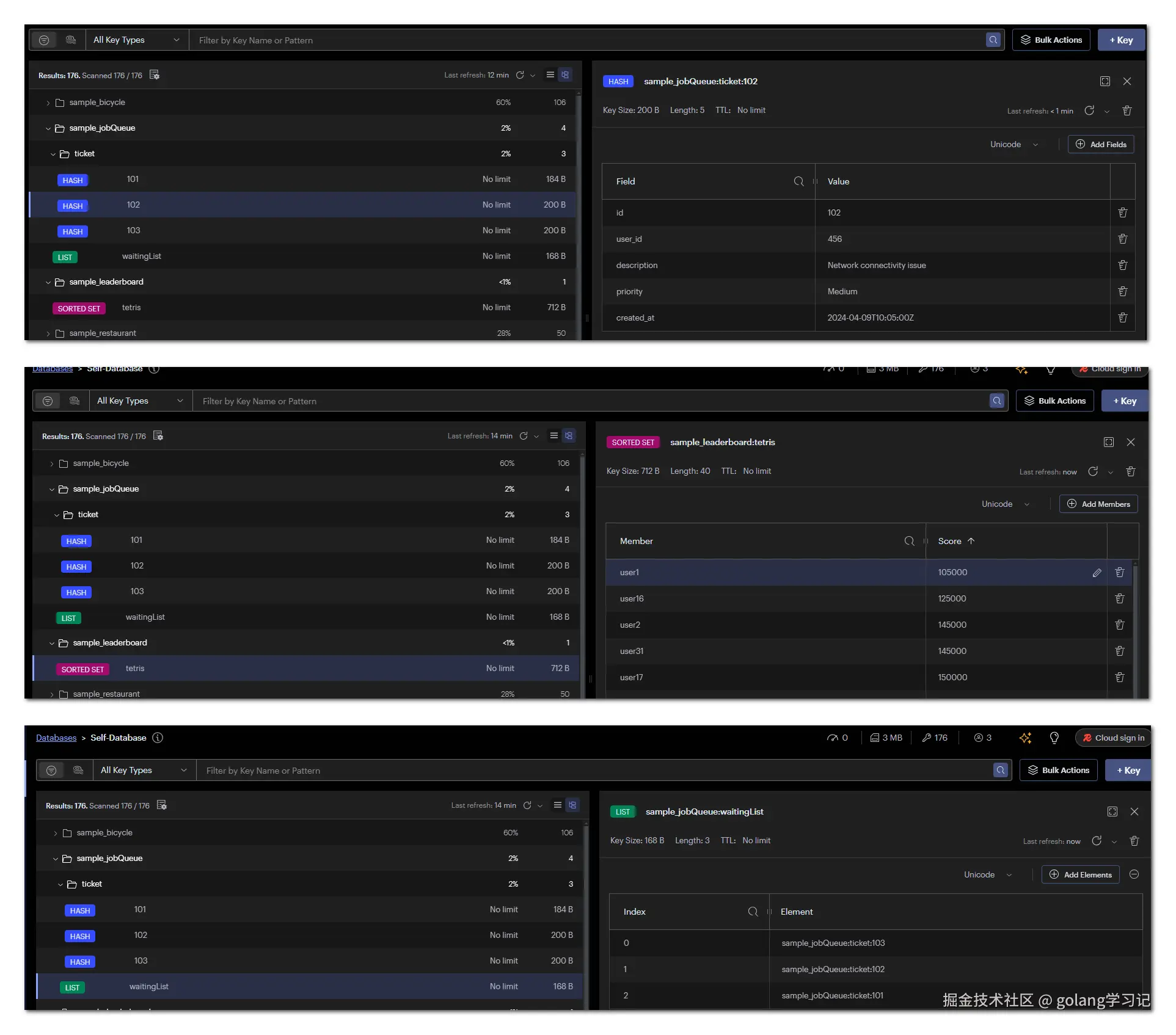Switch to list view beside Last refresh: 12 min

pyautogui.click(x=550, y=74)
